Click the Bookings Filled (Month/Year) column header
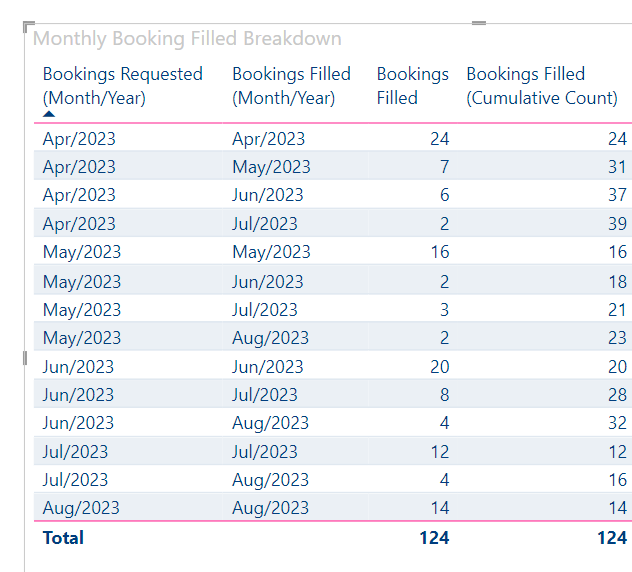 [x=291, y=86]
